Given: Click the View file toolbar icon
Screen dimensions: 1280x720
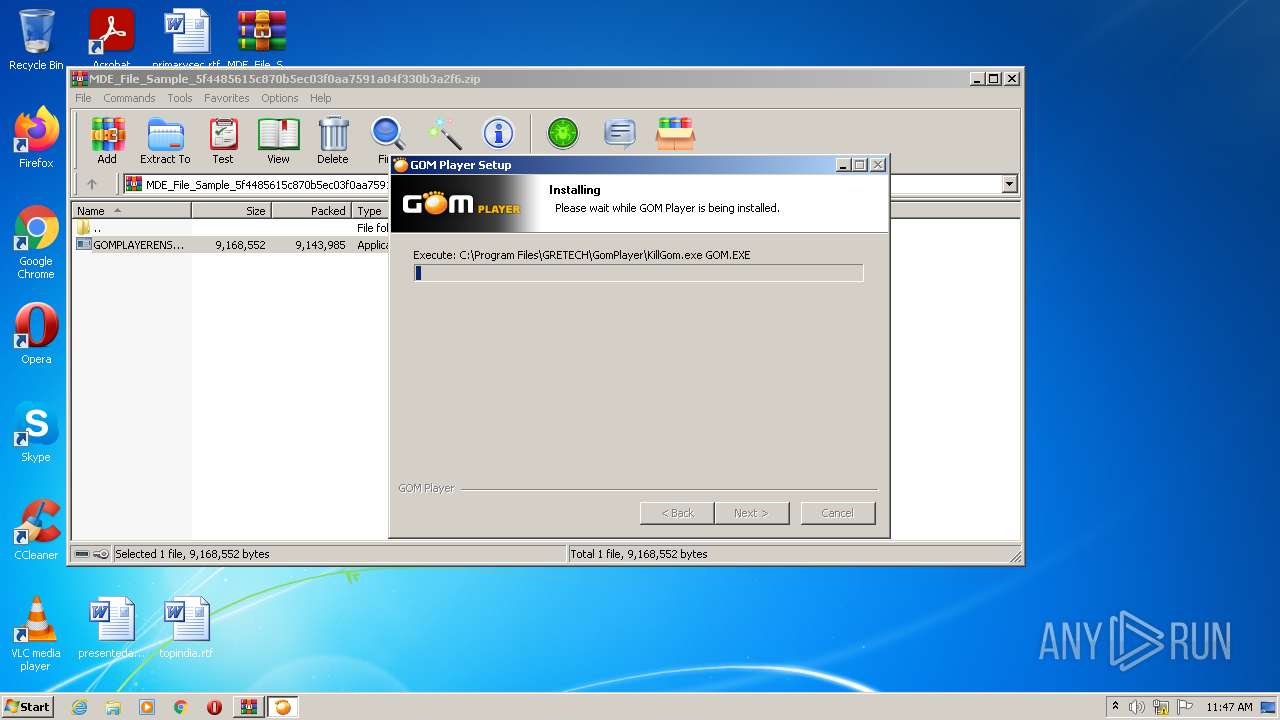Looking at the screenshot, I should 278,141.
